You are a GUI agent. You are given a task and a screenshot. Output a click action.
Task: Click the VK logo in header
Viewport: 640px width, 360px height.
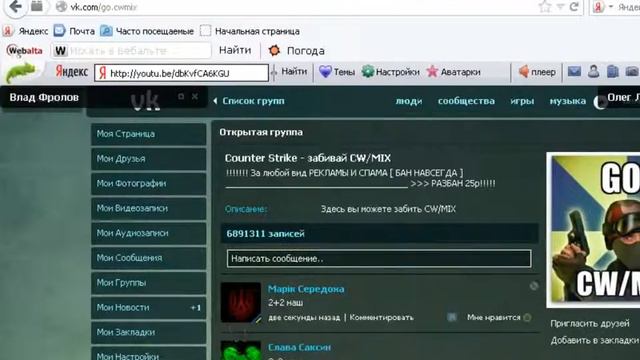[x=145, y=100]
